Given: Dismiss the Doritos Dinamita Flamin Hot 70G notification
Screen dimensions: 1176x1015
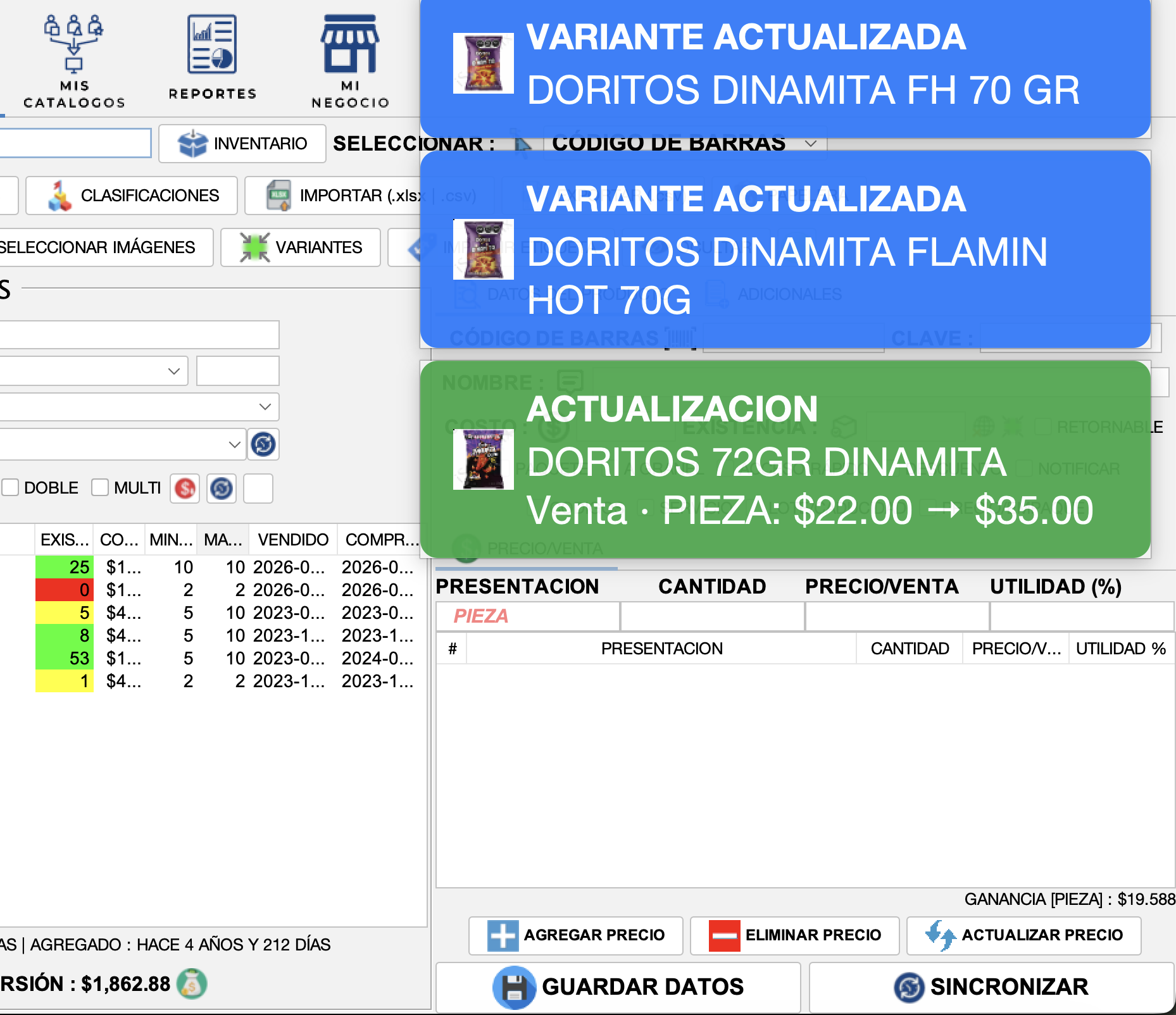Looking at the screenshot, I should coord(785,249).
